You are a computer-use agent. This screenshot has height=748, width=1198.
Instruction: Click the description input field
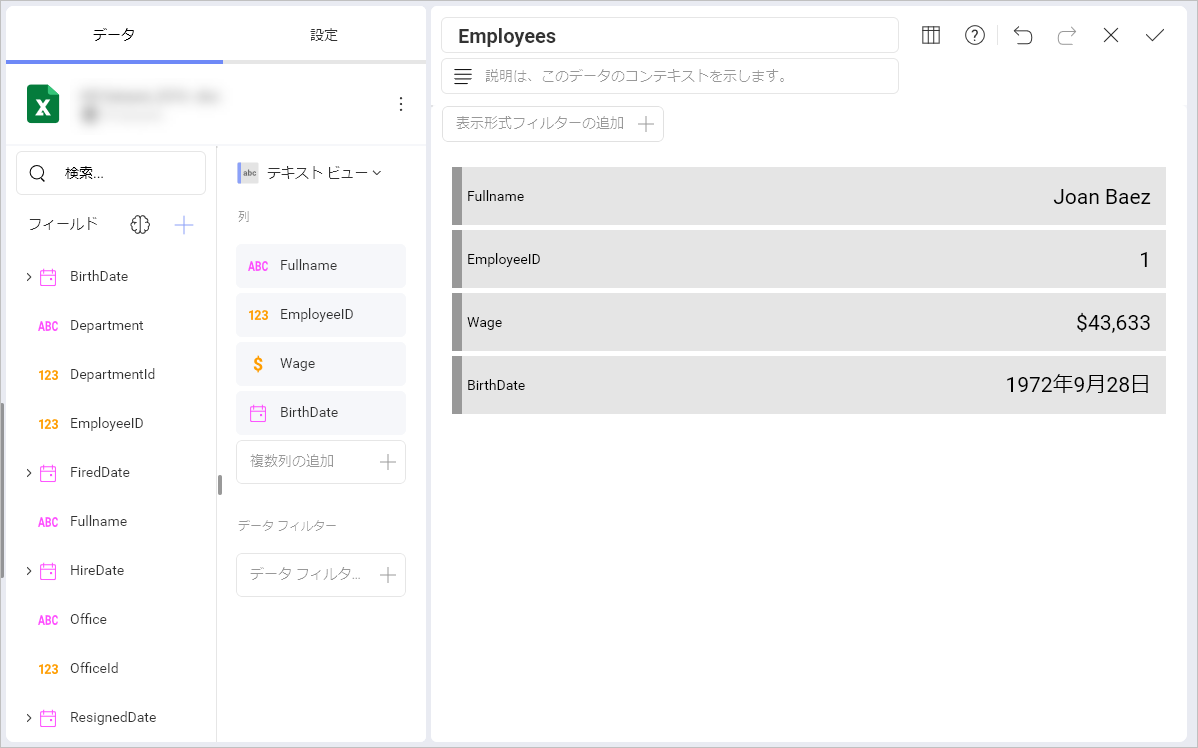[x=670, y=76]
